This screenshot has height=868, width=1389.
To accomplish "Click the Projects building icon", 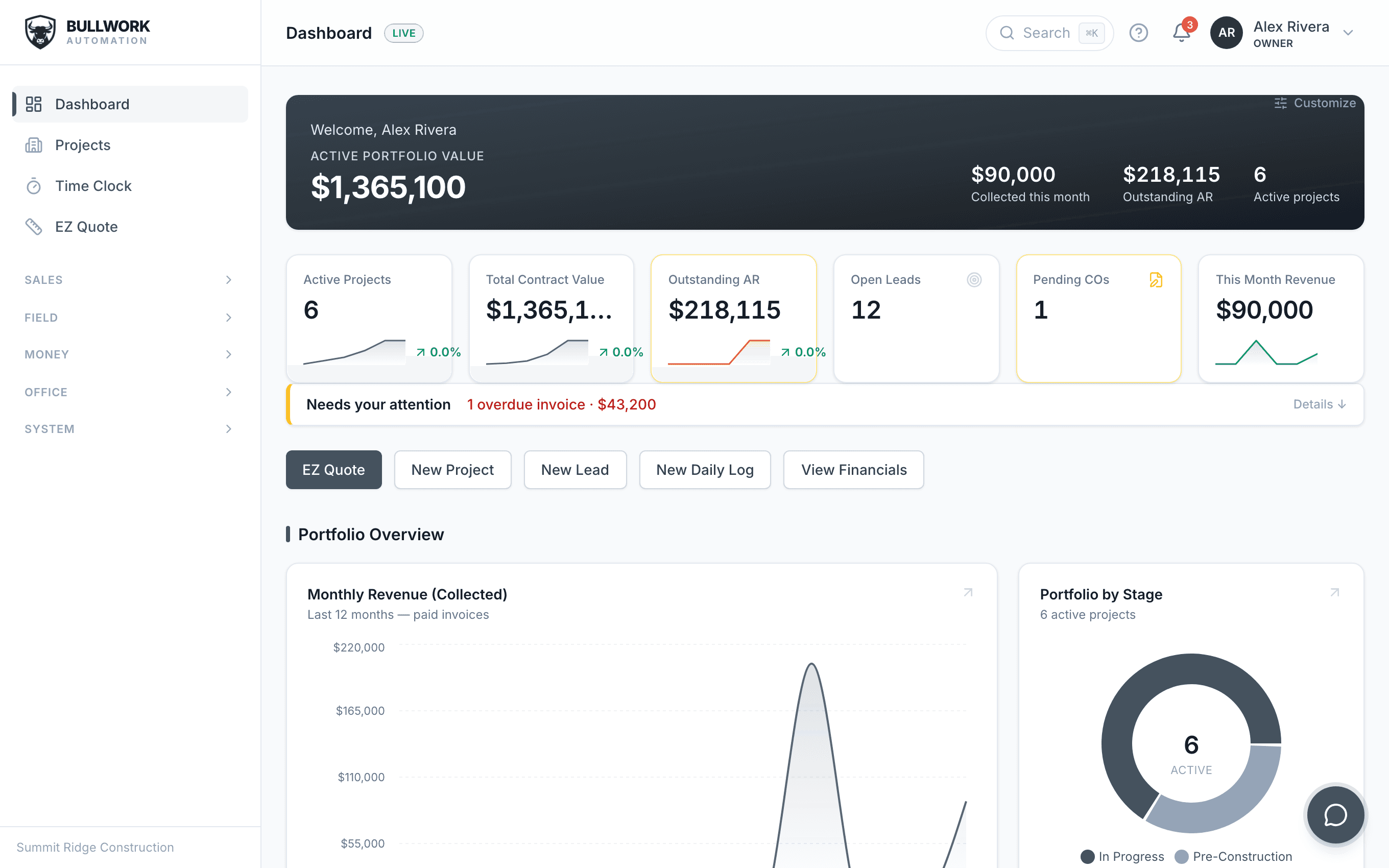I will 34,145.
